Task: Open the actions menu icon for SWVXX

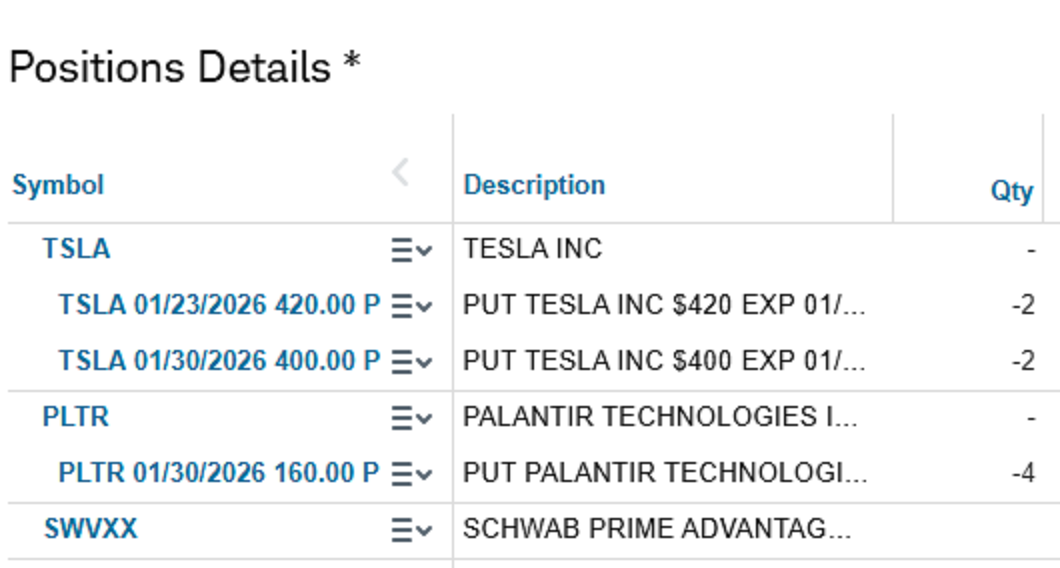Action: point(411,529)
